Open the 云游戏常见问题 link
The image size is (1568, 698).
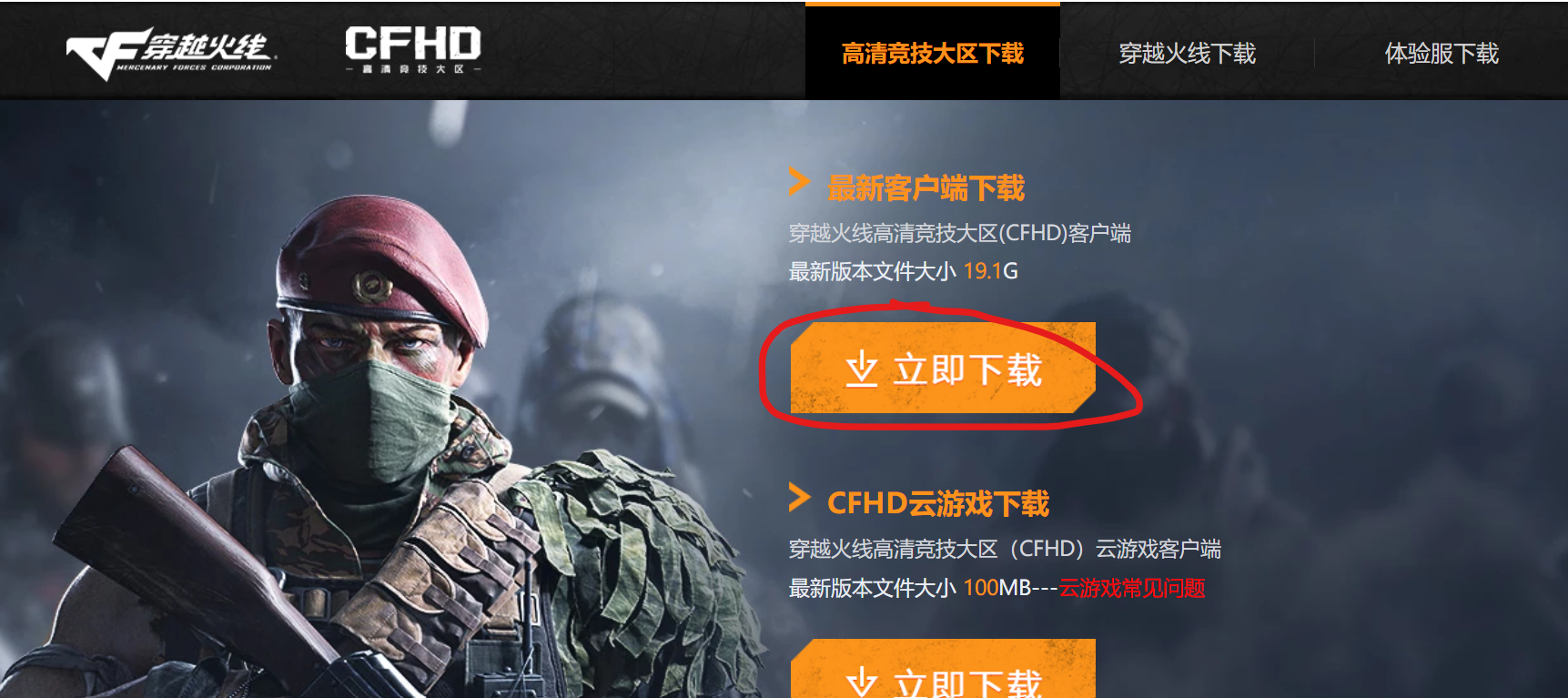tap(1131, 588)
